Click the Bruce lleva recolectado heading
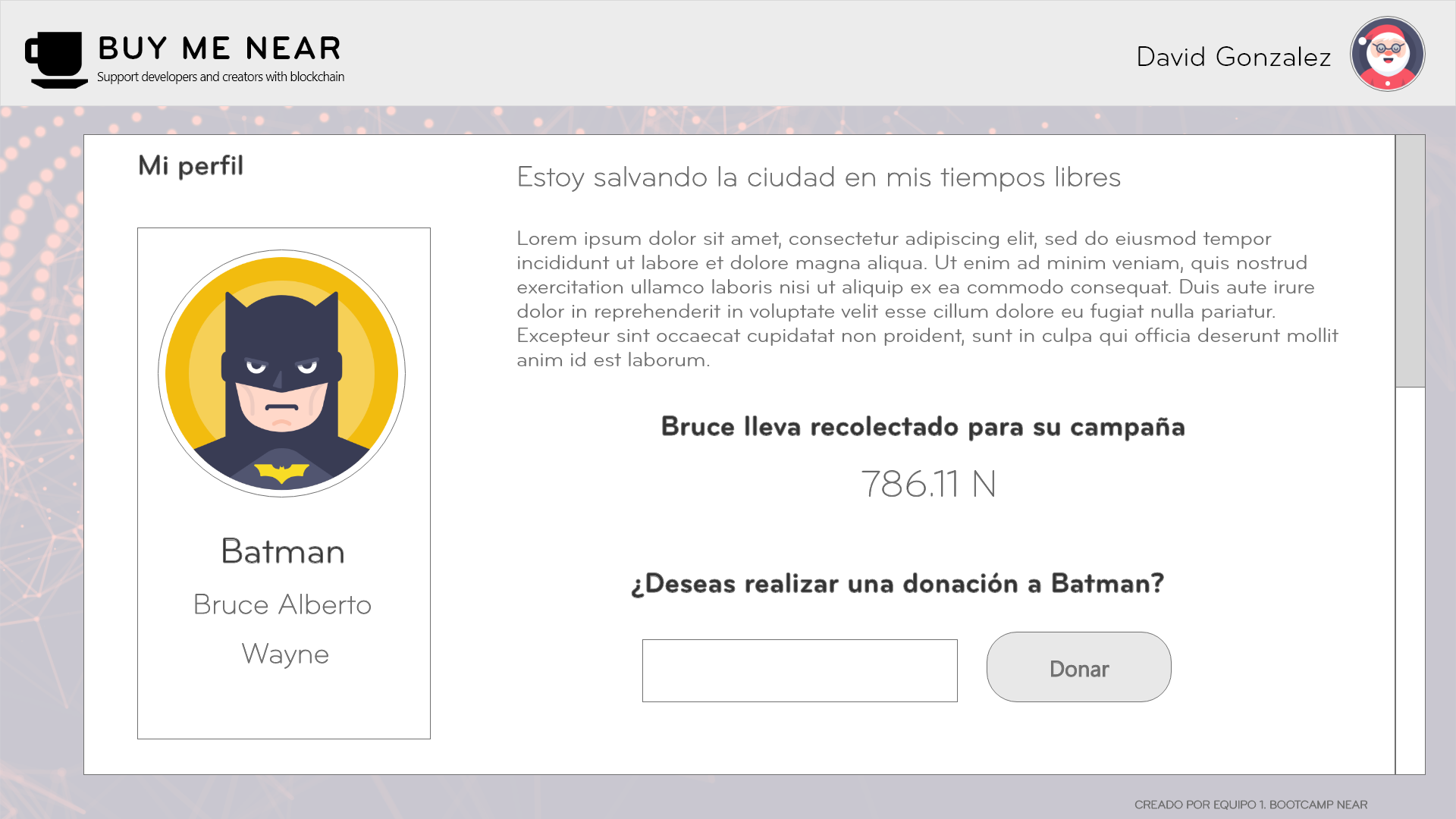The image size is (1456, 819). (922, 427)
